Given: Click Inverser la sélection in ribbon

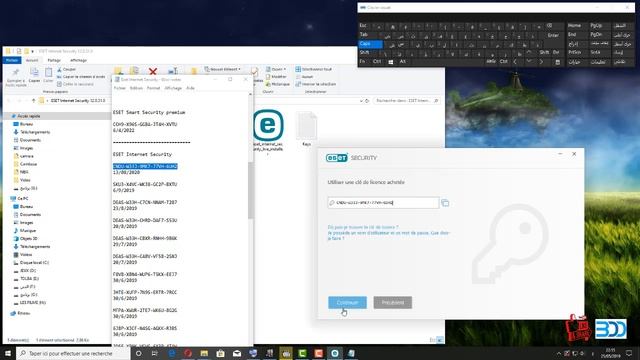Looking at the screenshot, I should (316, 84).
